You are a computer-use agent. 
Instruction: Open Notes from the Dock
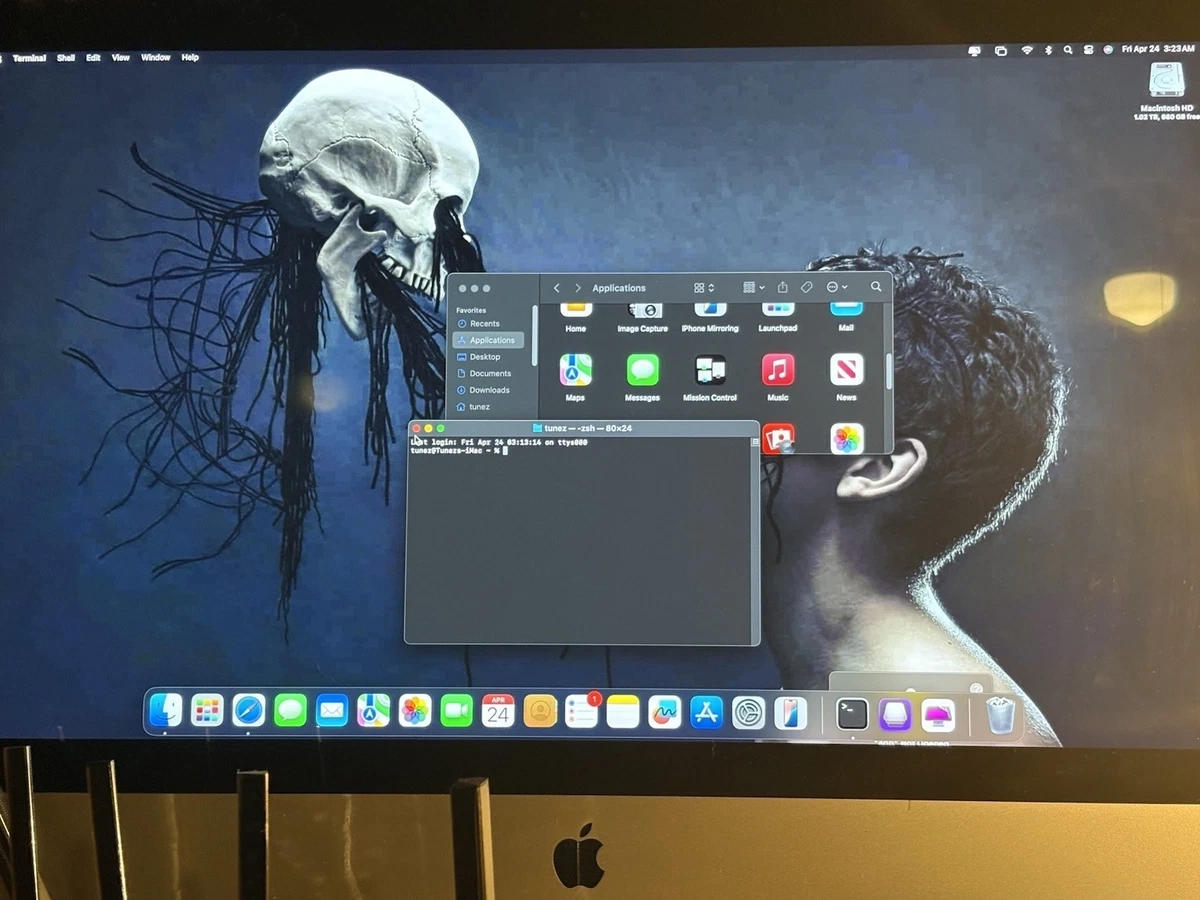[623, 711]
